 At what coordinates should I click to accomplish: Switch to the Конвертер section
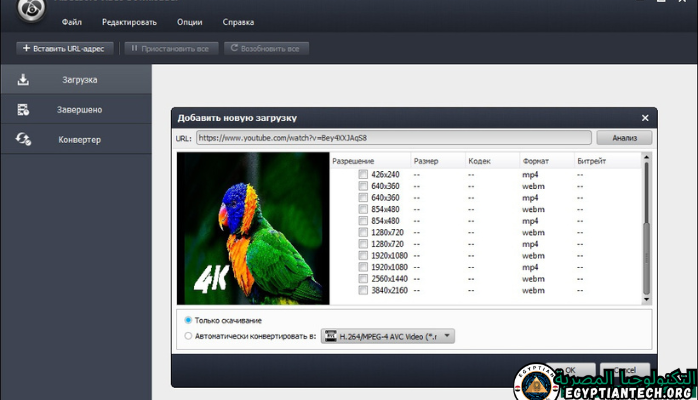tap(76, 139)
